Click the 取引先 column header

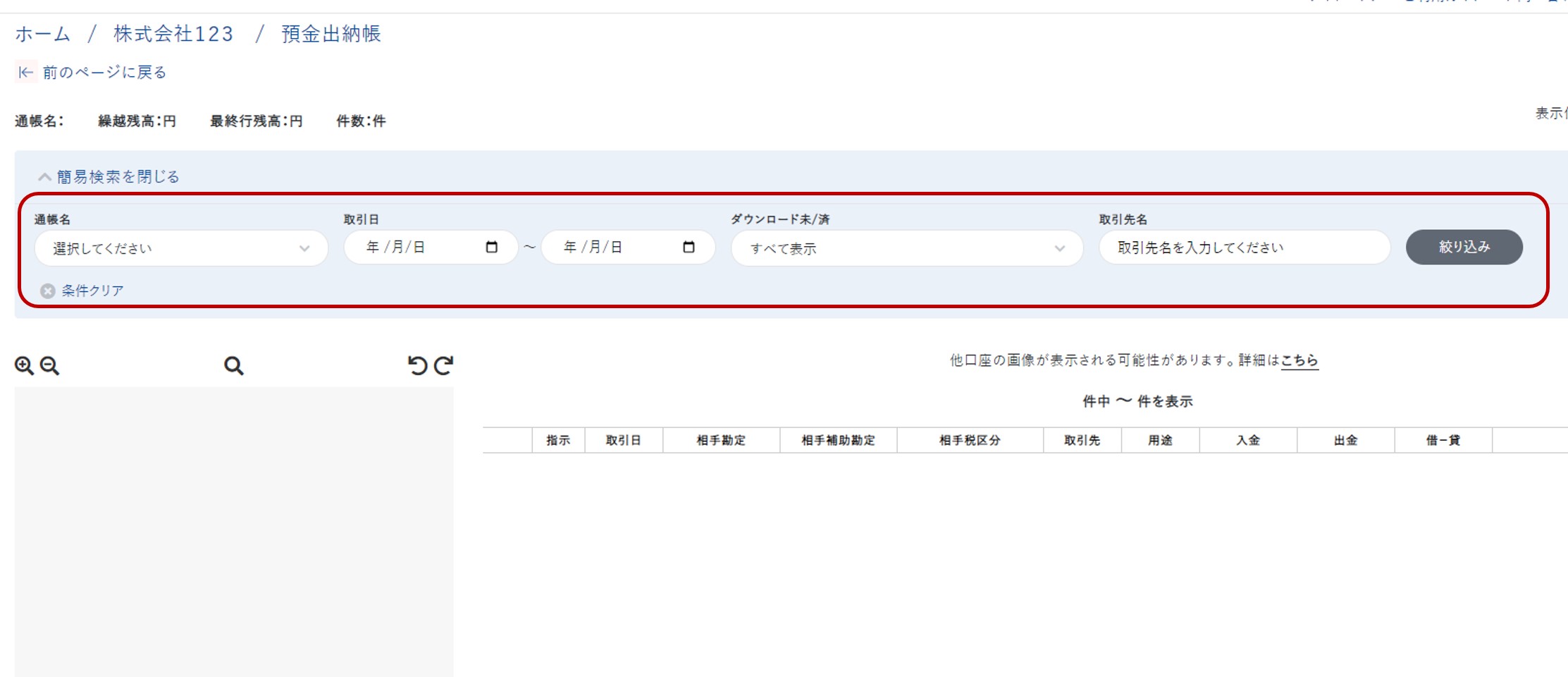coord(1082,440)
